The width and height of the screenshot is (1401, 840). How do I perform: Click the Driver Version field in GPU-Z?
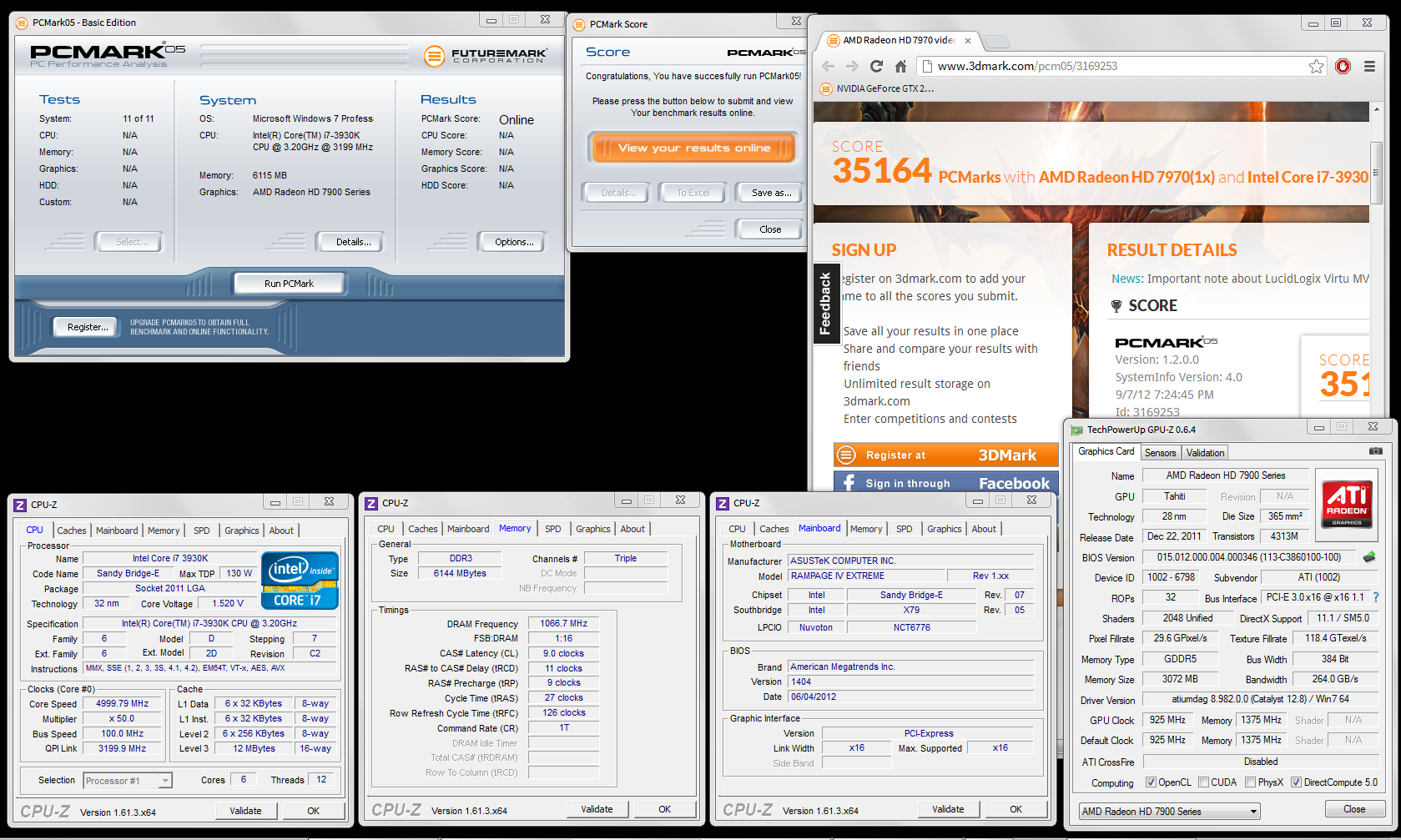1260,699
